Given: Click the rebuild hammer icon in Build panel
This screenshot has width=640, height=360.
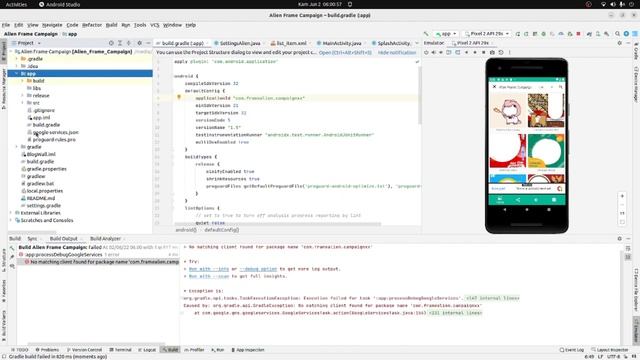Looking at the screenshot, I should 12,248.
